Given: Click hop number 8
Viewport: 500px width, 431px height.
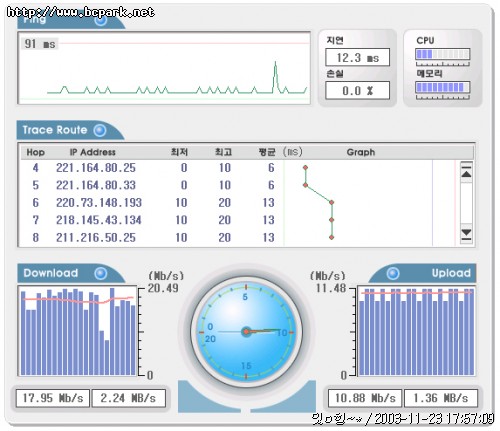Looking at the screenshot, I should point(35,237).
